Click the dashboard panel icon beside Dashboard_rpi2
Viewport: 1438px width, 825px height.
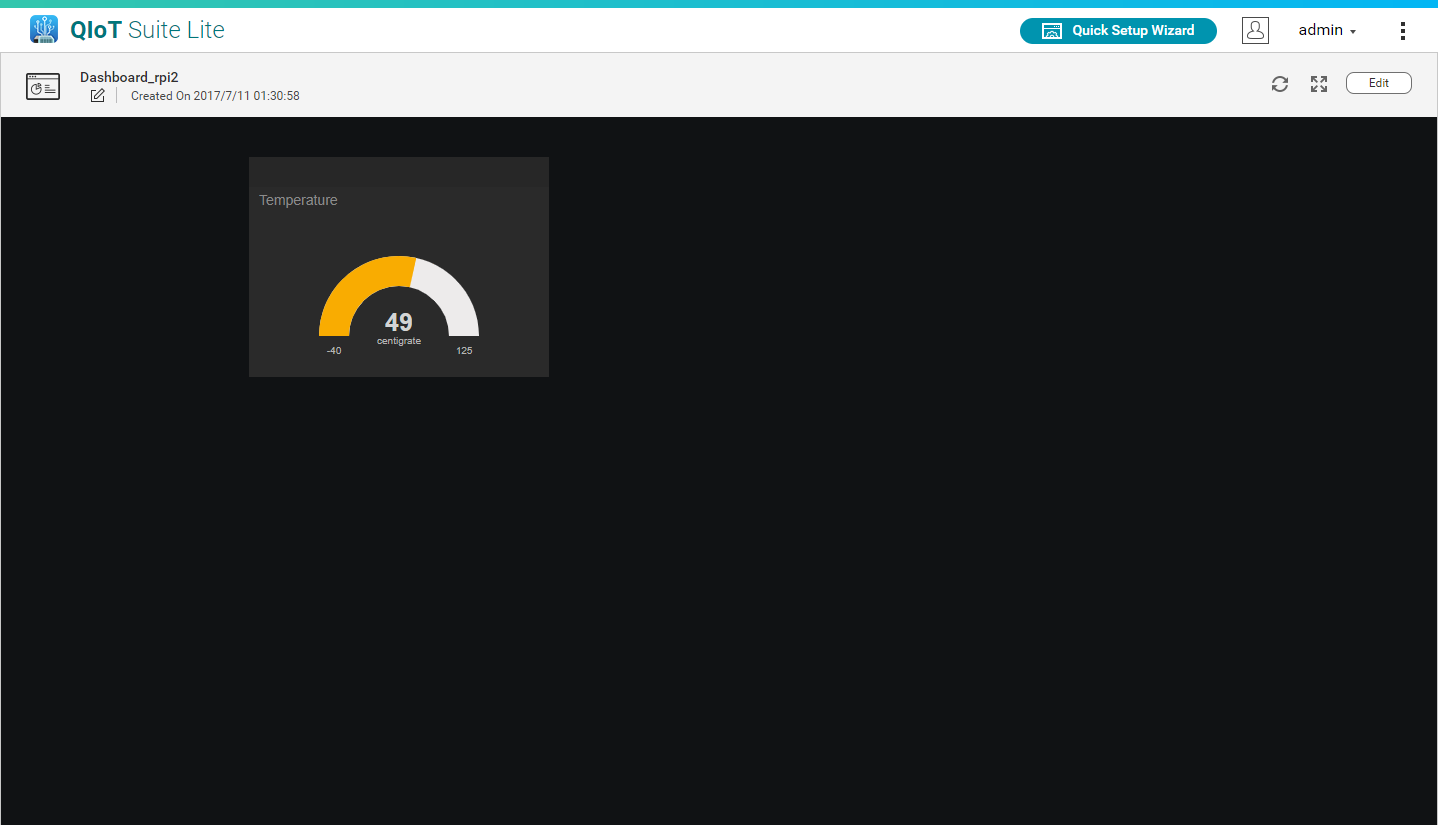(43, 87)
